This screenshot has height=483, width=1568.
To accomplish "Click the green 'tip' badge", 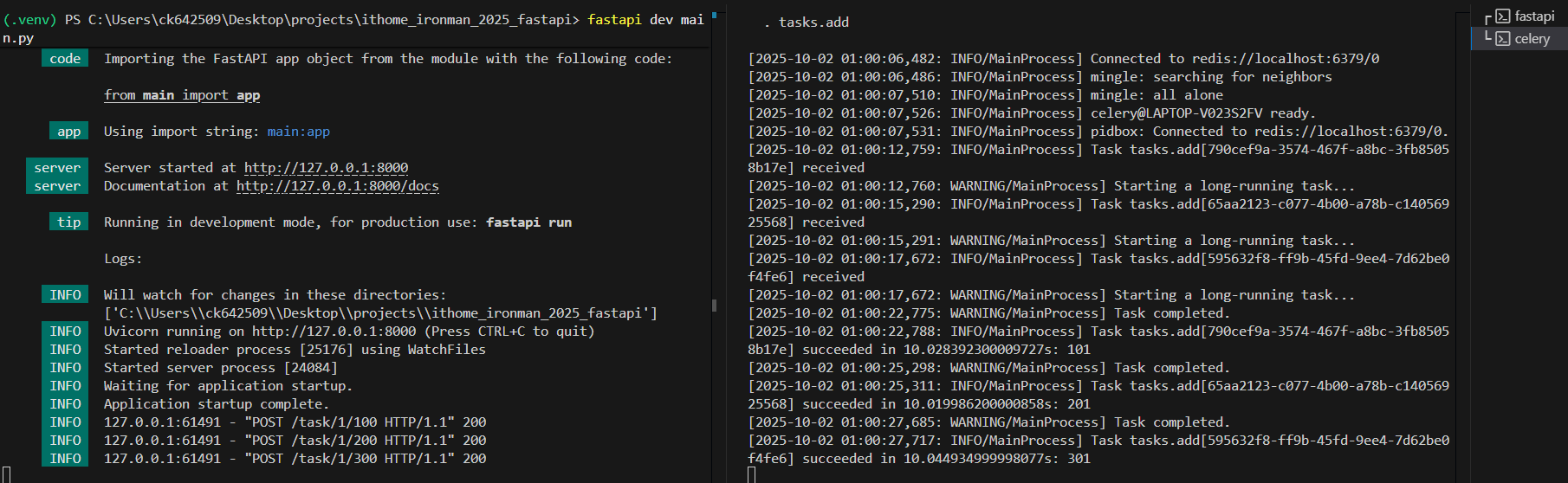I will (x=68, y=222).
